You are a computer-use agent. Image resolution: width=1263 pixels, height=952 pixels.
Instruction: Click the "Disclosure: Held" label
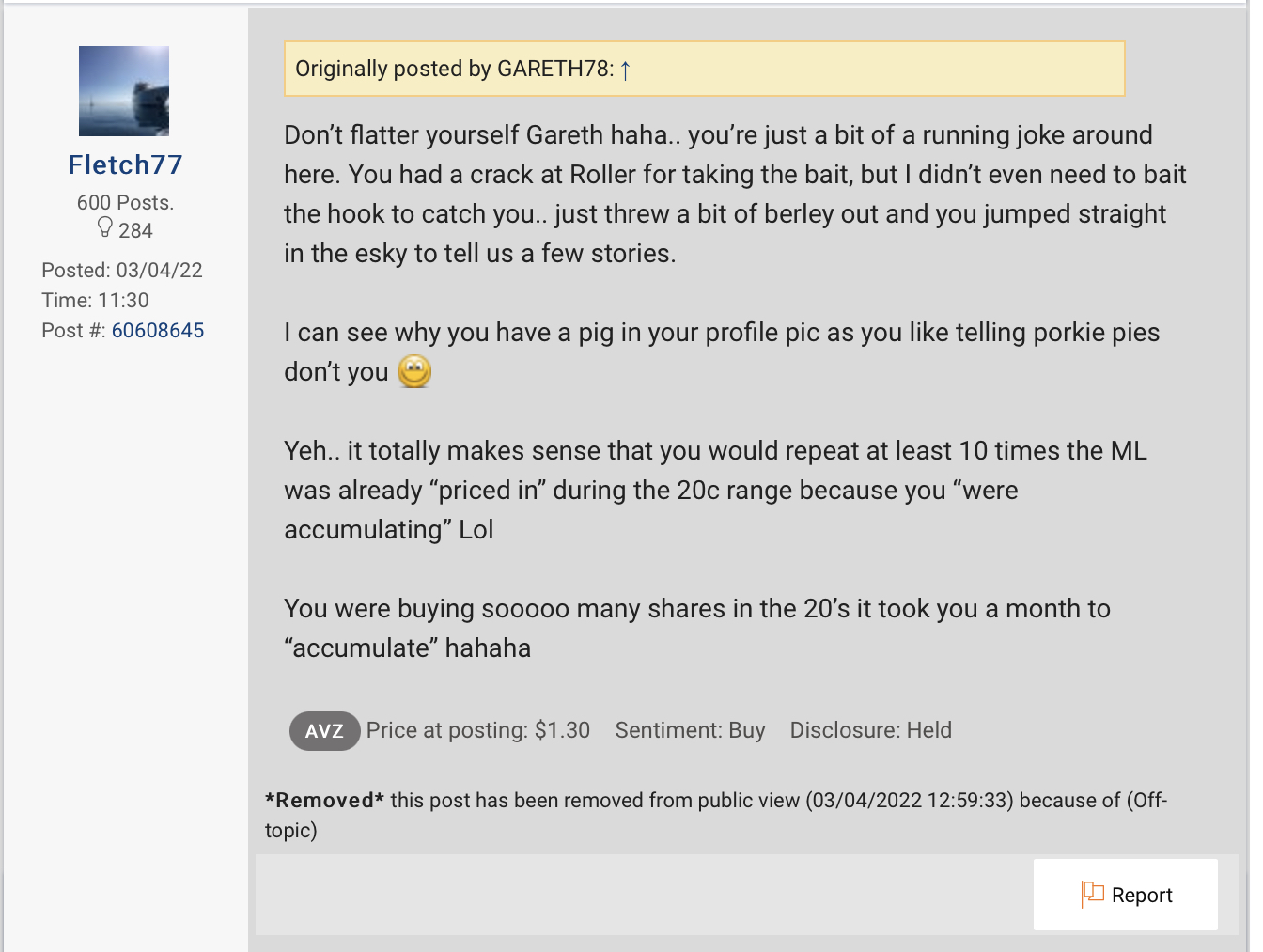point(870,731)
